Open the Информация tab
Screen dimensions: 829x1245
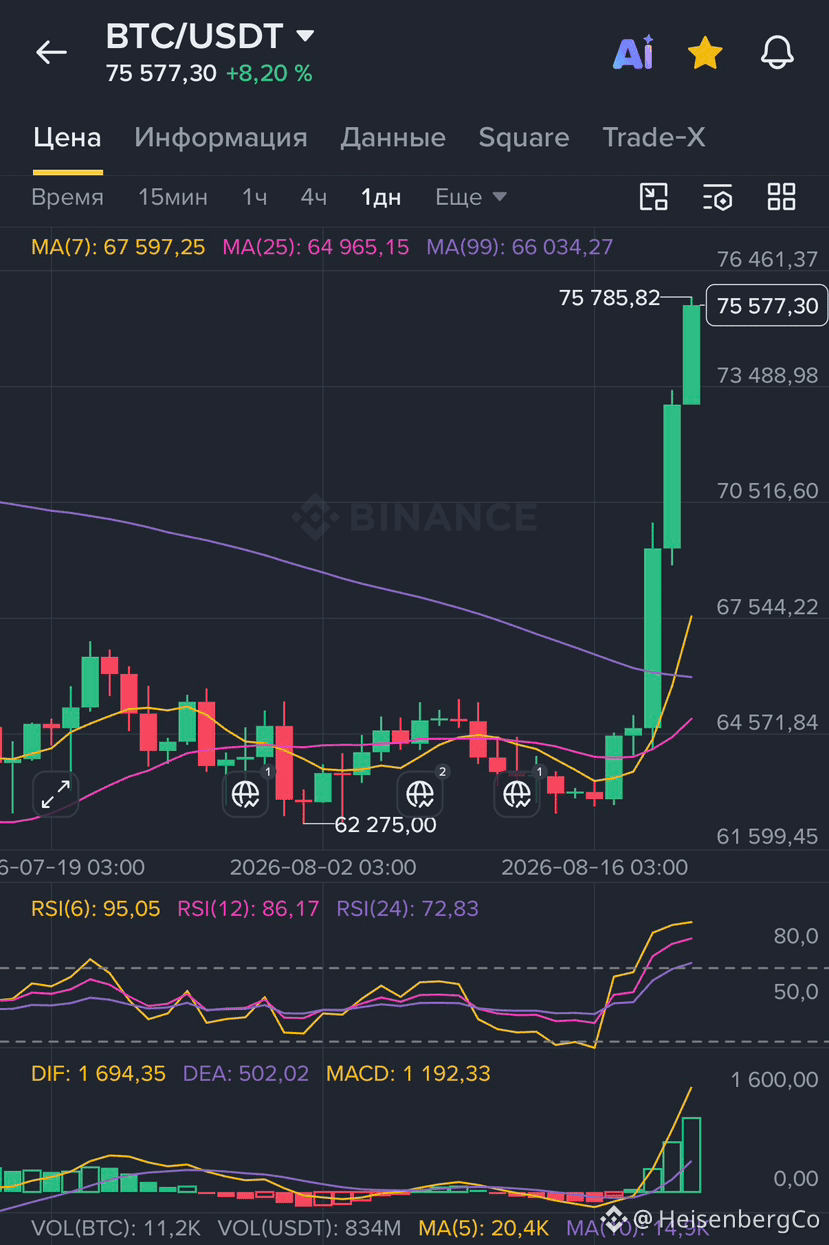[x=221, y=137]
